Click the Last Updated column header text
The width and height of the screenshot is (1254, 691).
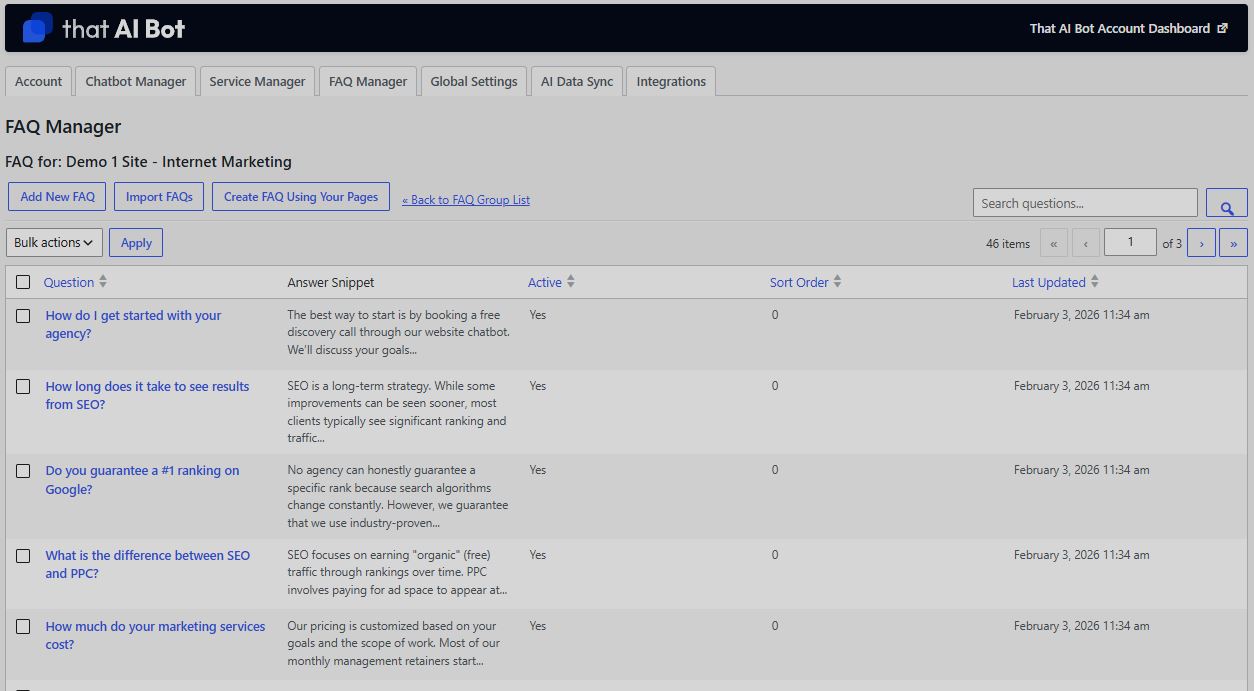[1048, 283]
